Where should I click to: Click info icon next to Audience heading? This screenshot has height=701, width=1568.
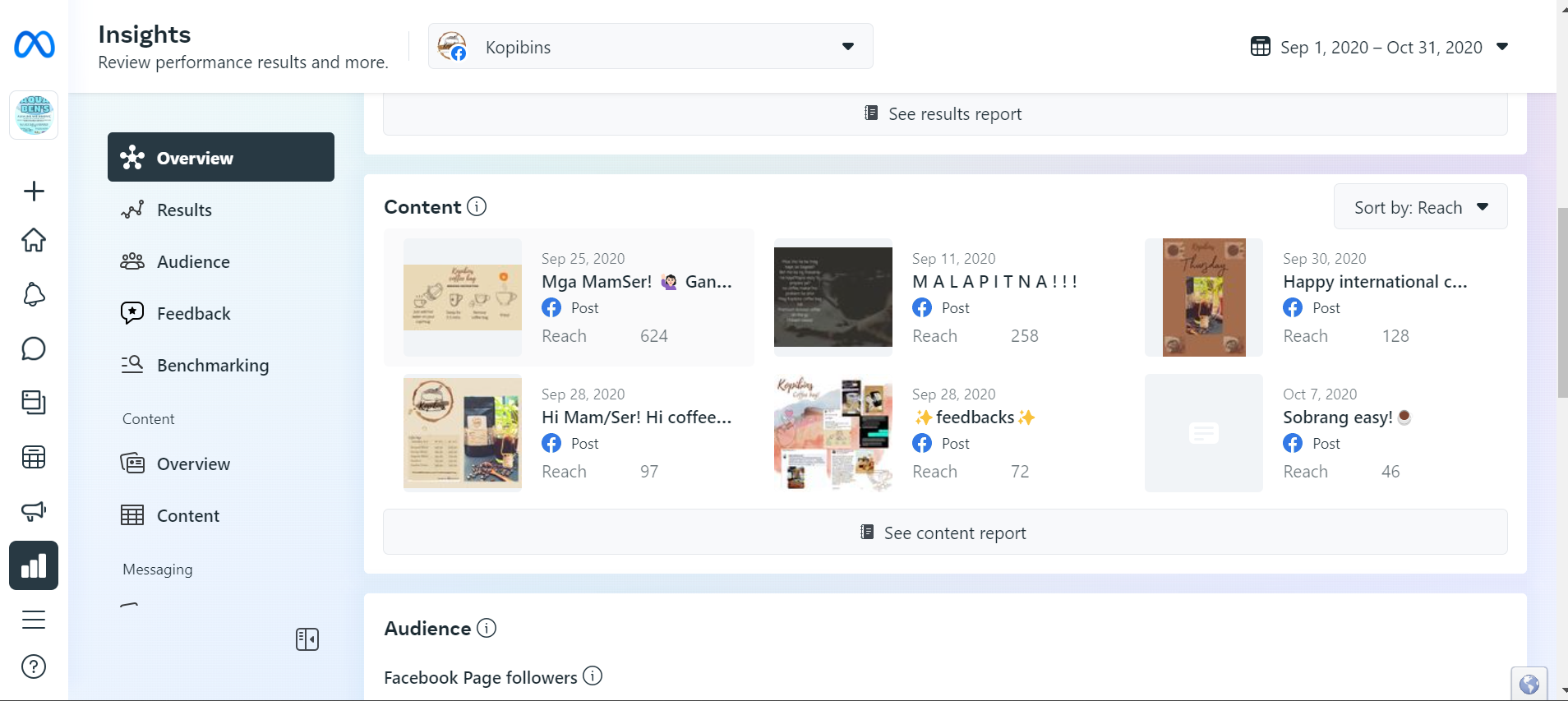487,628
